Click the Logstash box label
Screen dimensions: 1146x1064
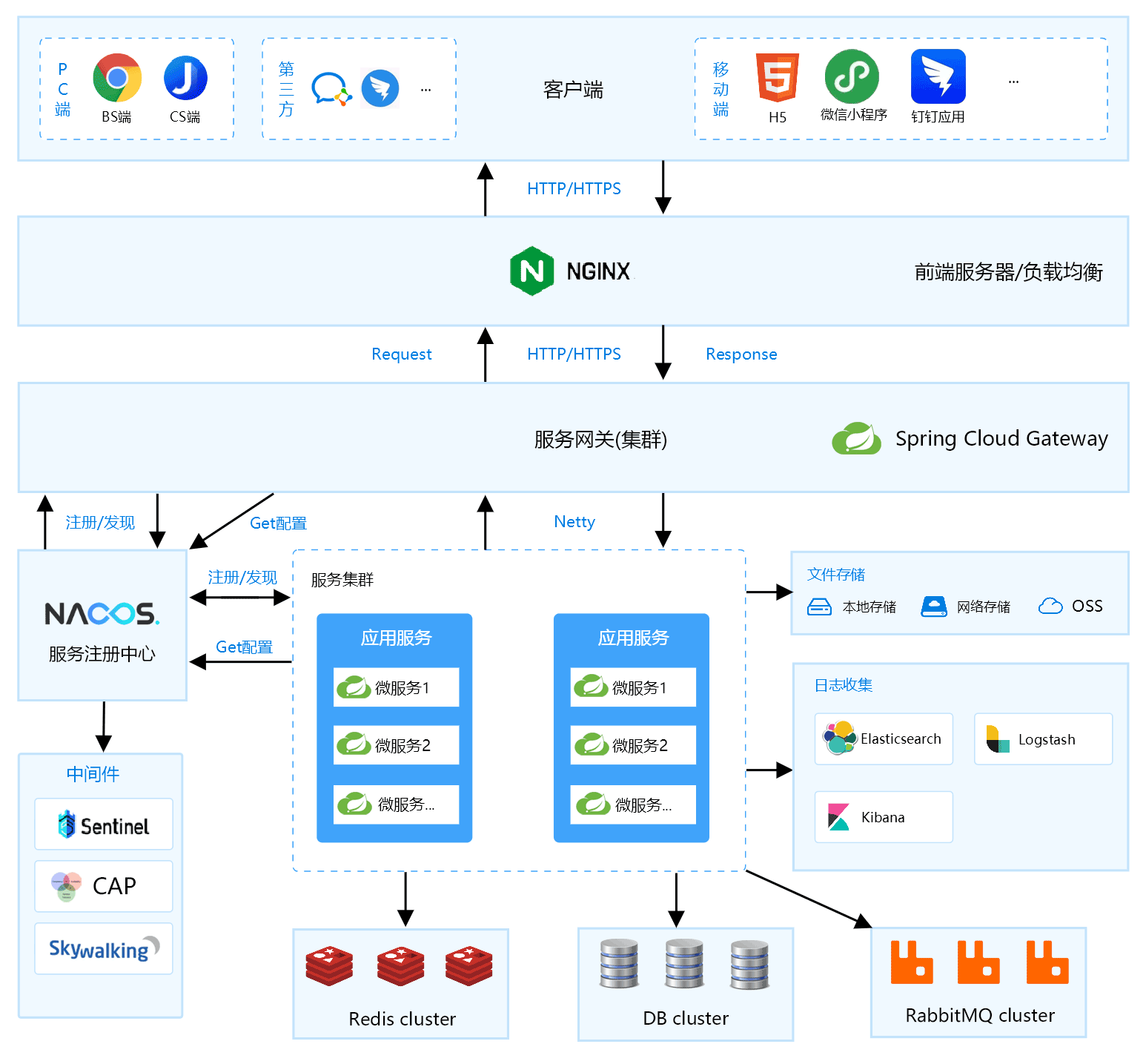pos(1047,739)
